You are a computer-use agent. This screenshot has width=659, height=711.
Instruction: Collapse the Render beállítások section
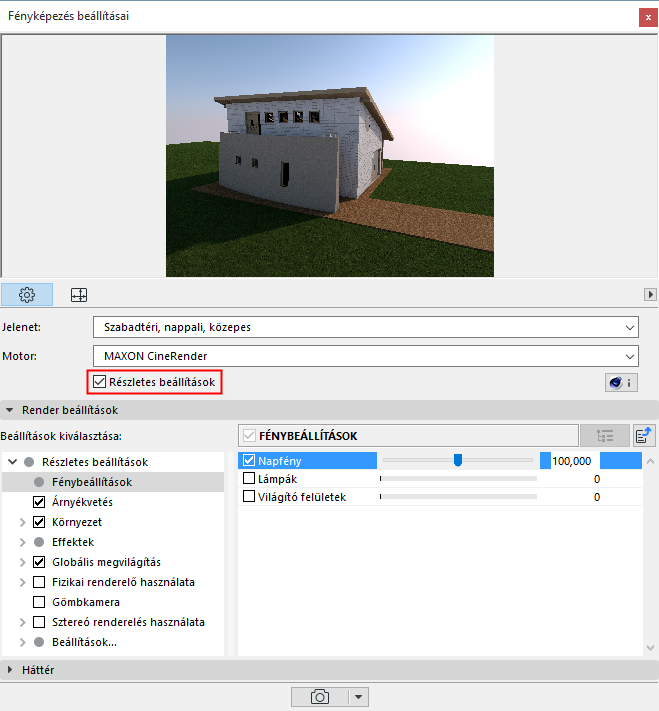tap(9, 410)
